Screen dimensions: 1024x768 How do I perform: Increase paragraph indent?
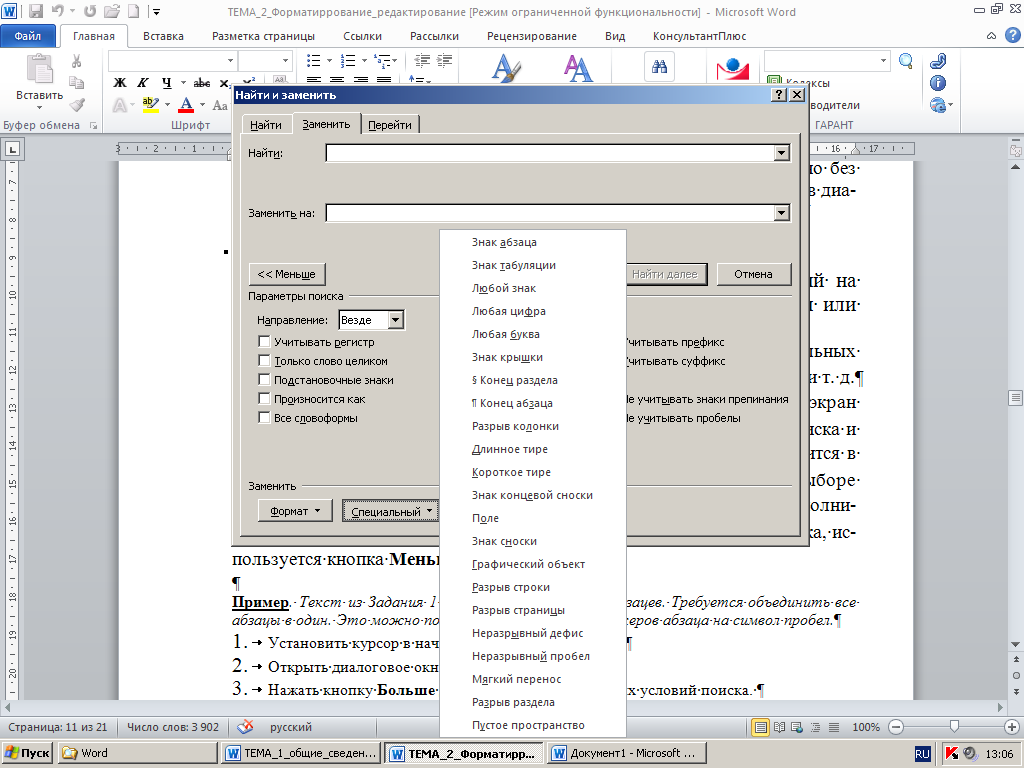pos(444,61)
